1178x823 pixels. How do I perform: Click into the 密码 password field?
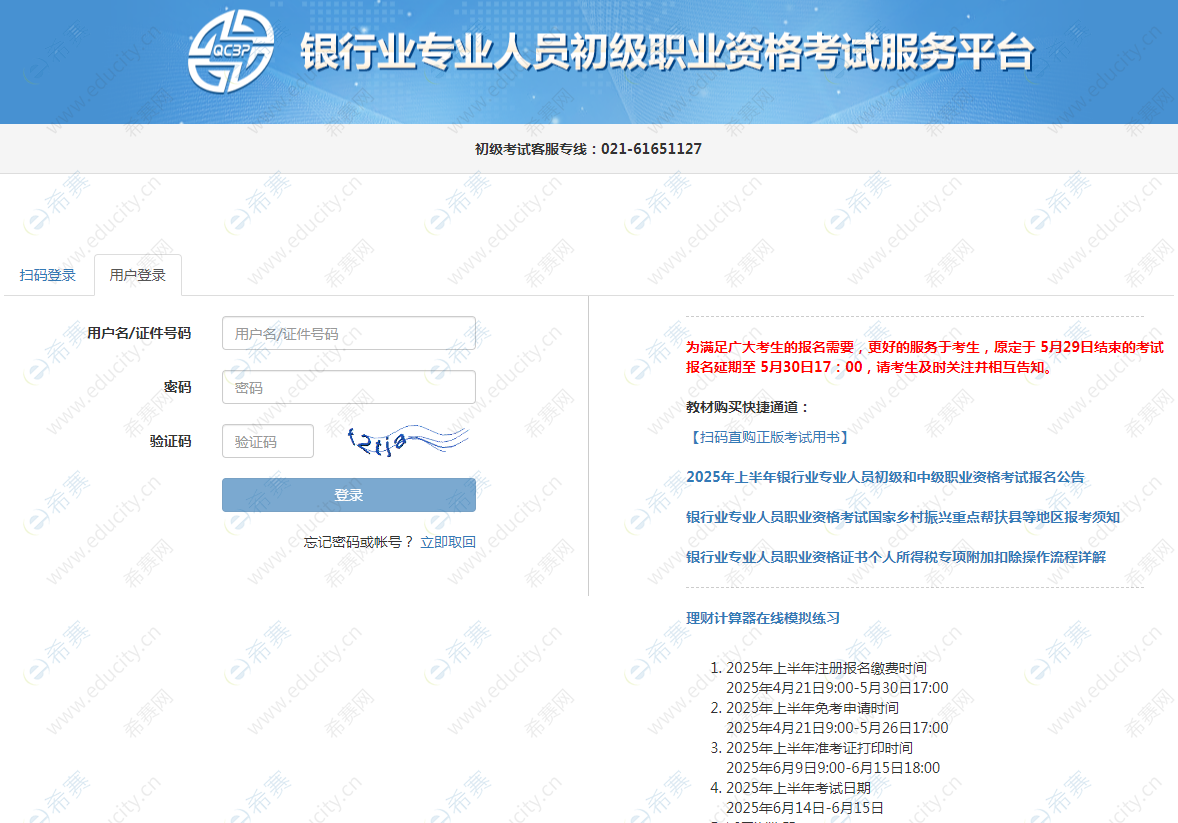349,387
